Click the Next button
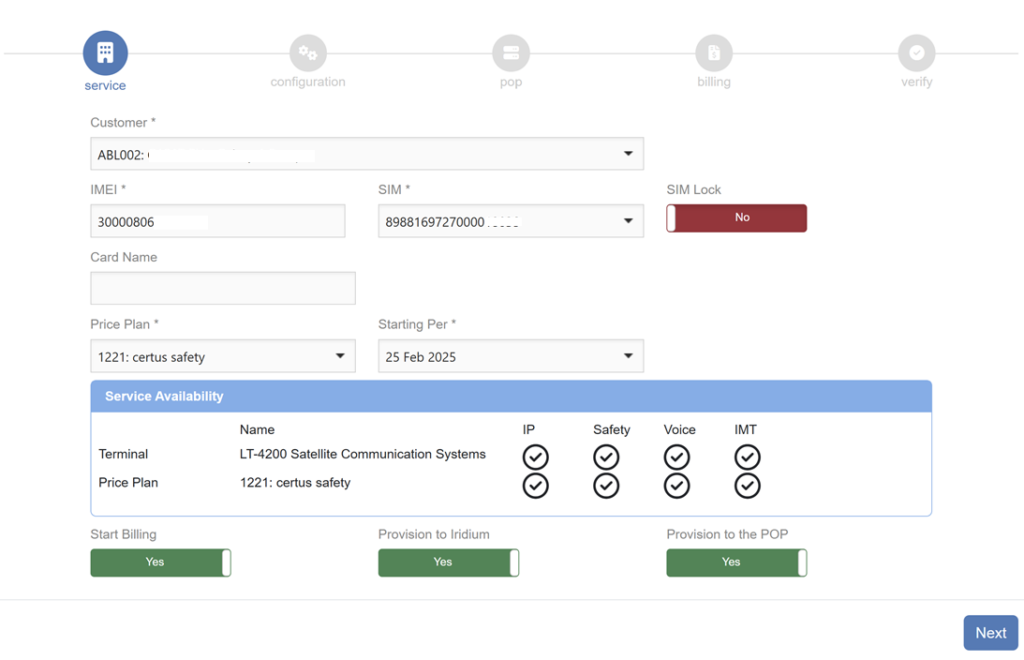 [x=990, y=633]
